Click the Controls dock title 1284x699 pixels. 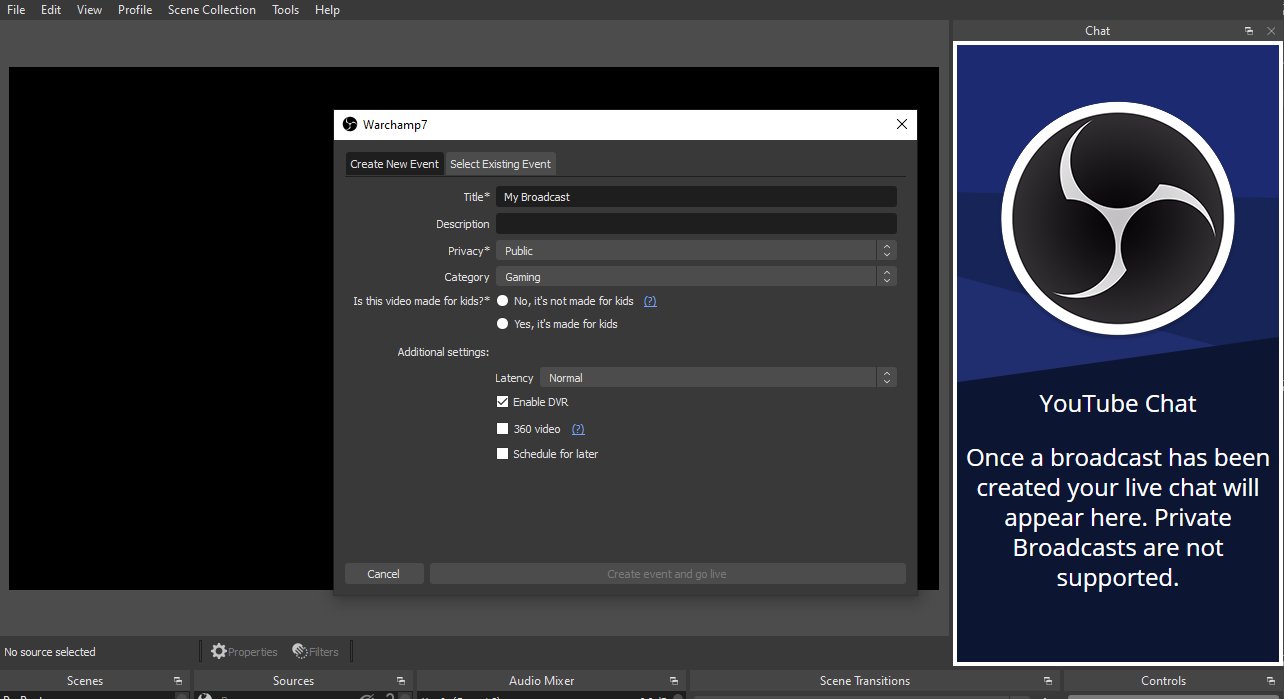(x=1163, y=681)
